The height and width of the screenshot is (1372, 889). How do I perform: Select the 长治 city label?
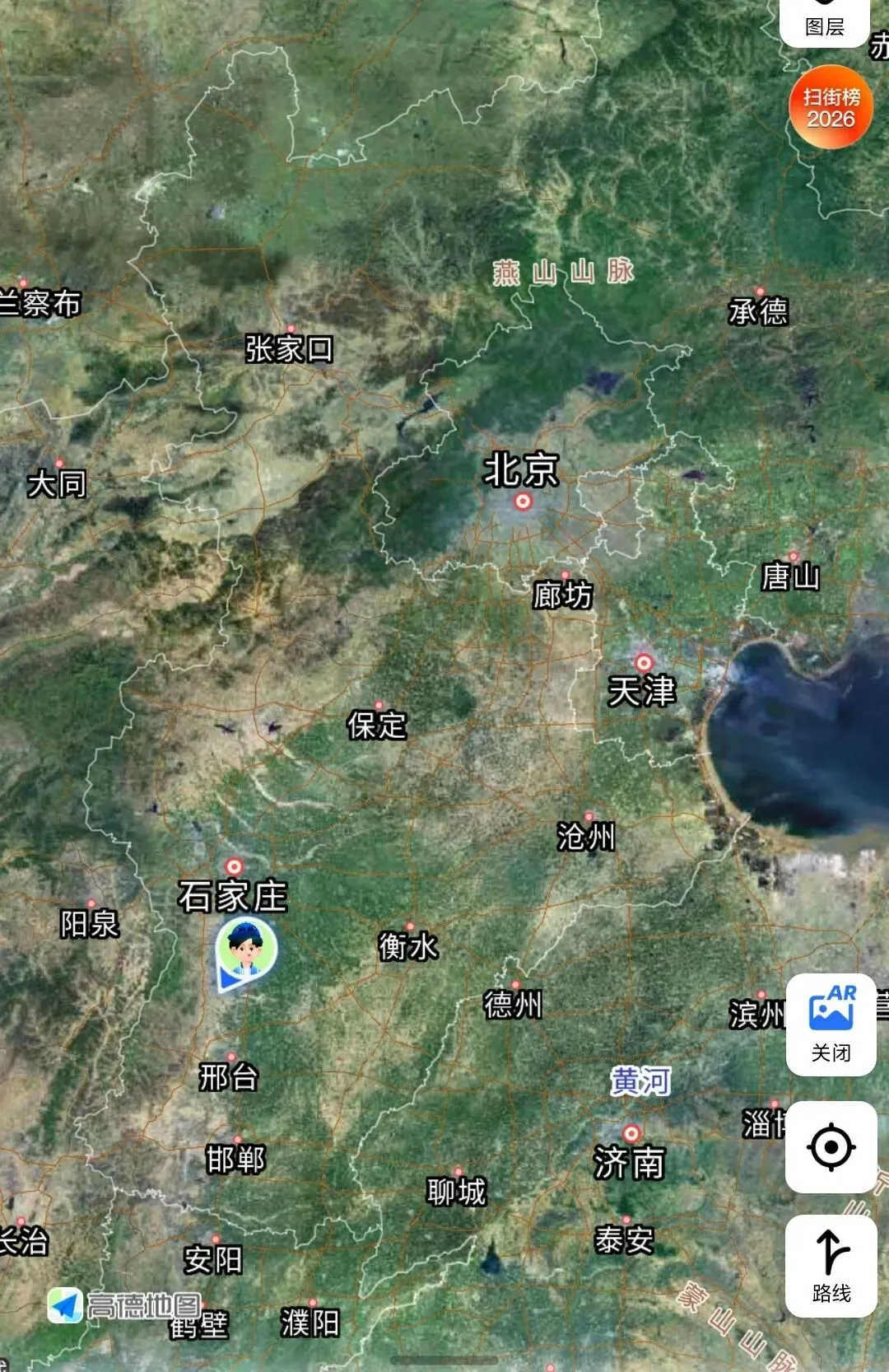pyautogui.click(x=24, y=1241)
